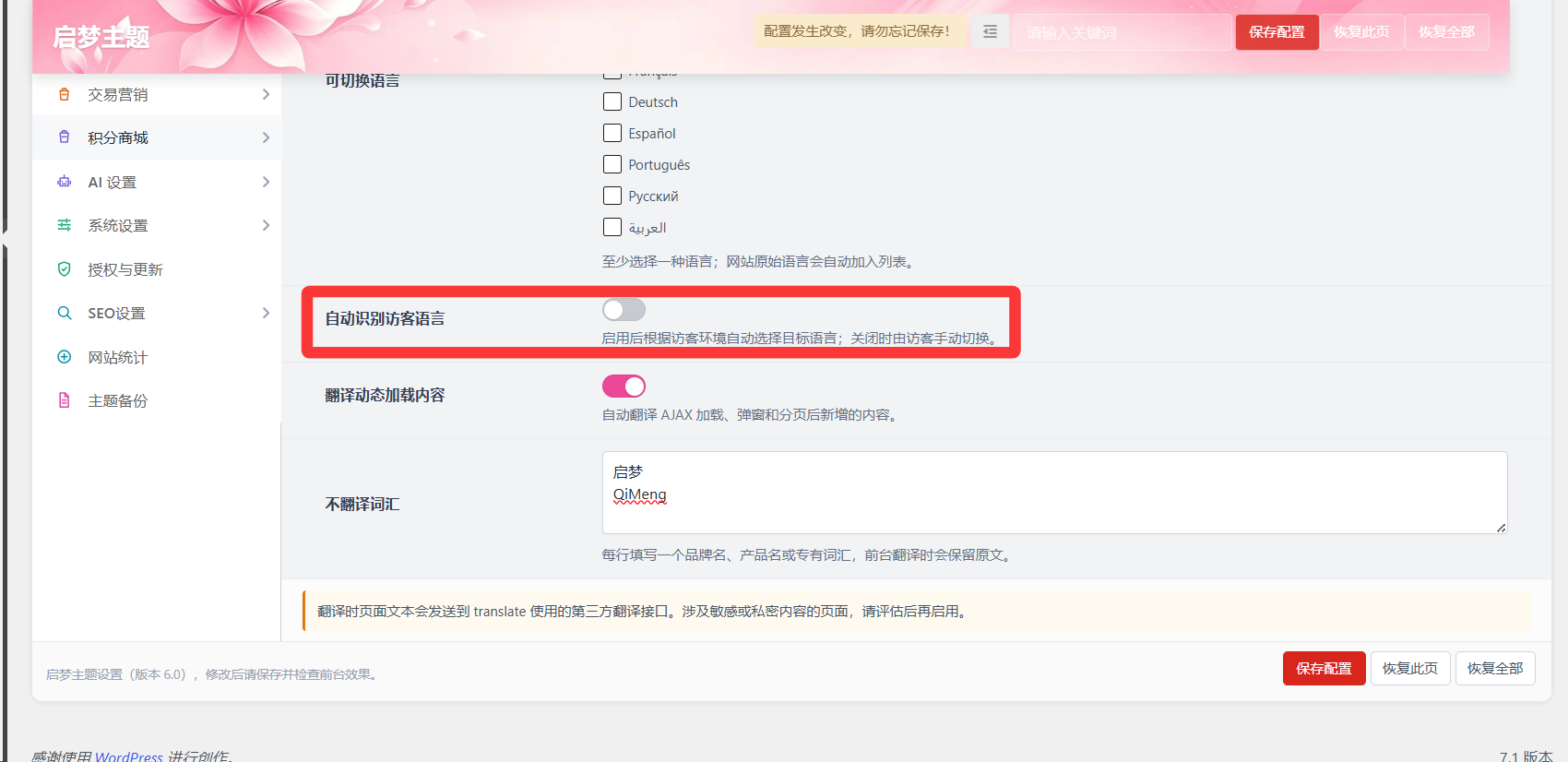The width and height of the screenshot is (1568, 762).
Task: Open the WordPress footer link
Action: pos(129,756)
